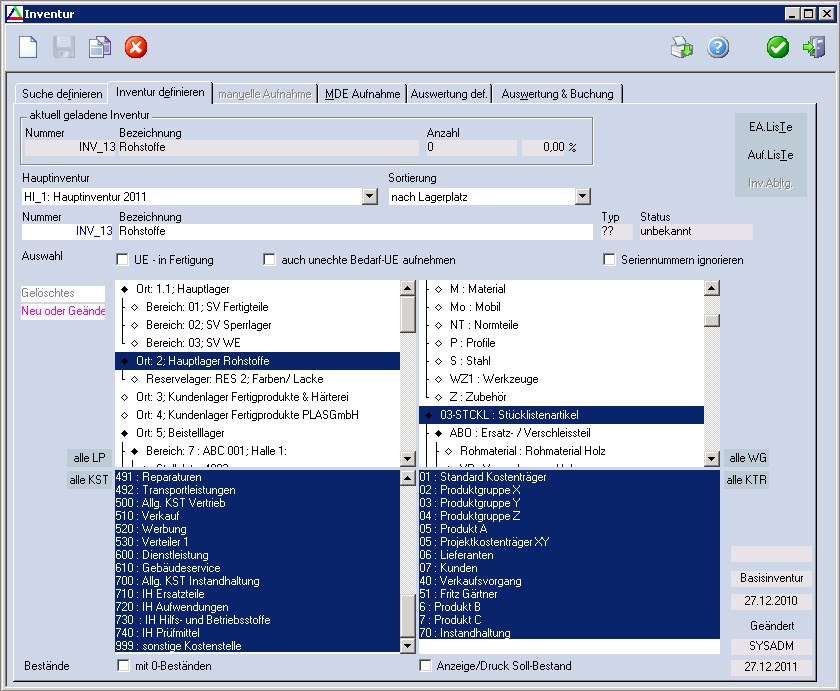Click the copy documents toolbar icon
The image size is (840, 691).
click(99, 47)
